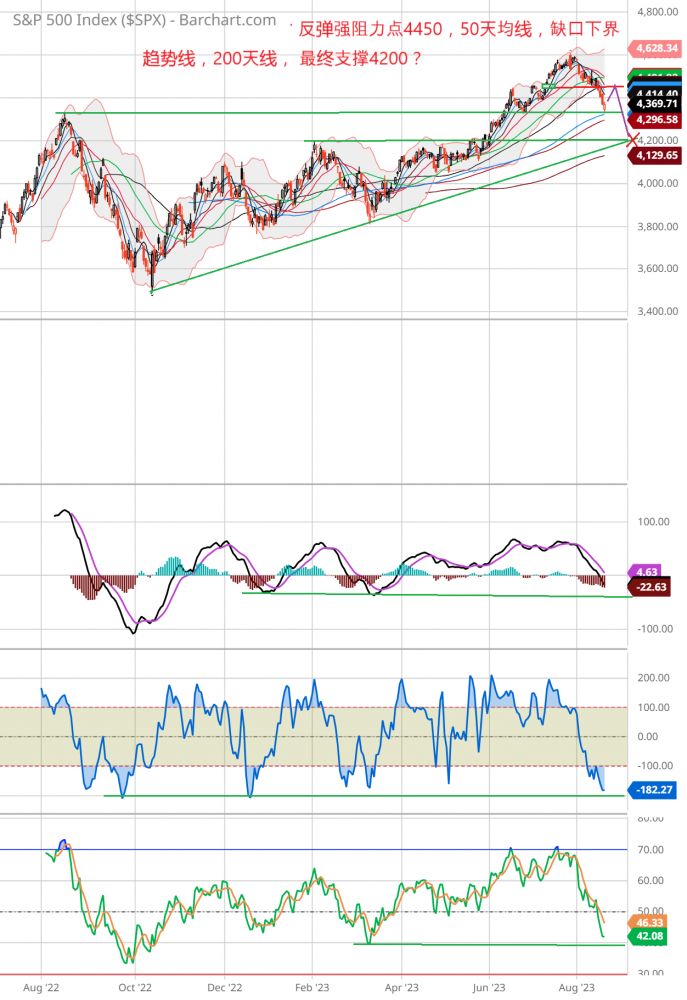
Task: Click the 60.00 RSI axis label
Action: [650, 881]
